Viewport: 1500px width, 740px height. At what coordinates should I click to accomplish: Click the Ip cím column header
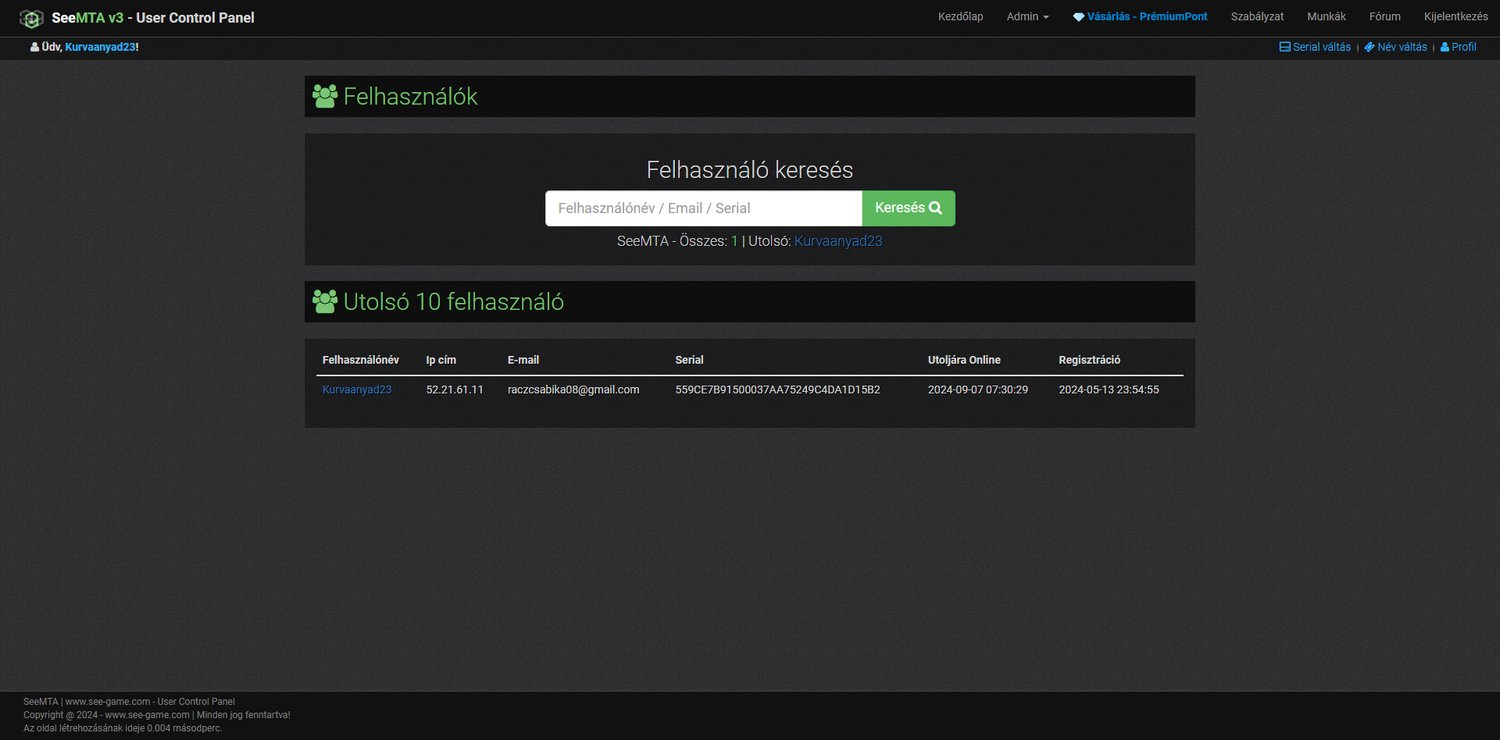(441, 360)
